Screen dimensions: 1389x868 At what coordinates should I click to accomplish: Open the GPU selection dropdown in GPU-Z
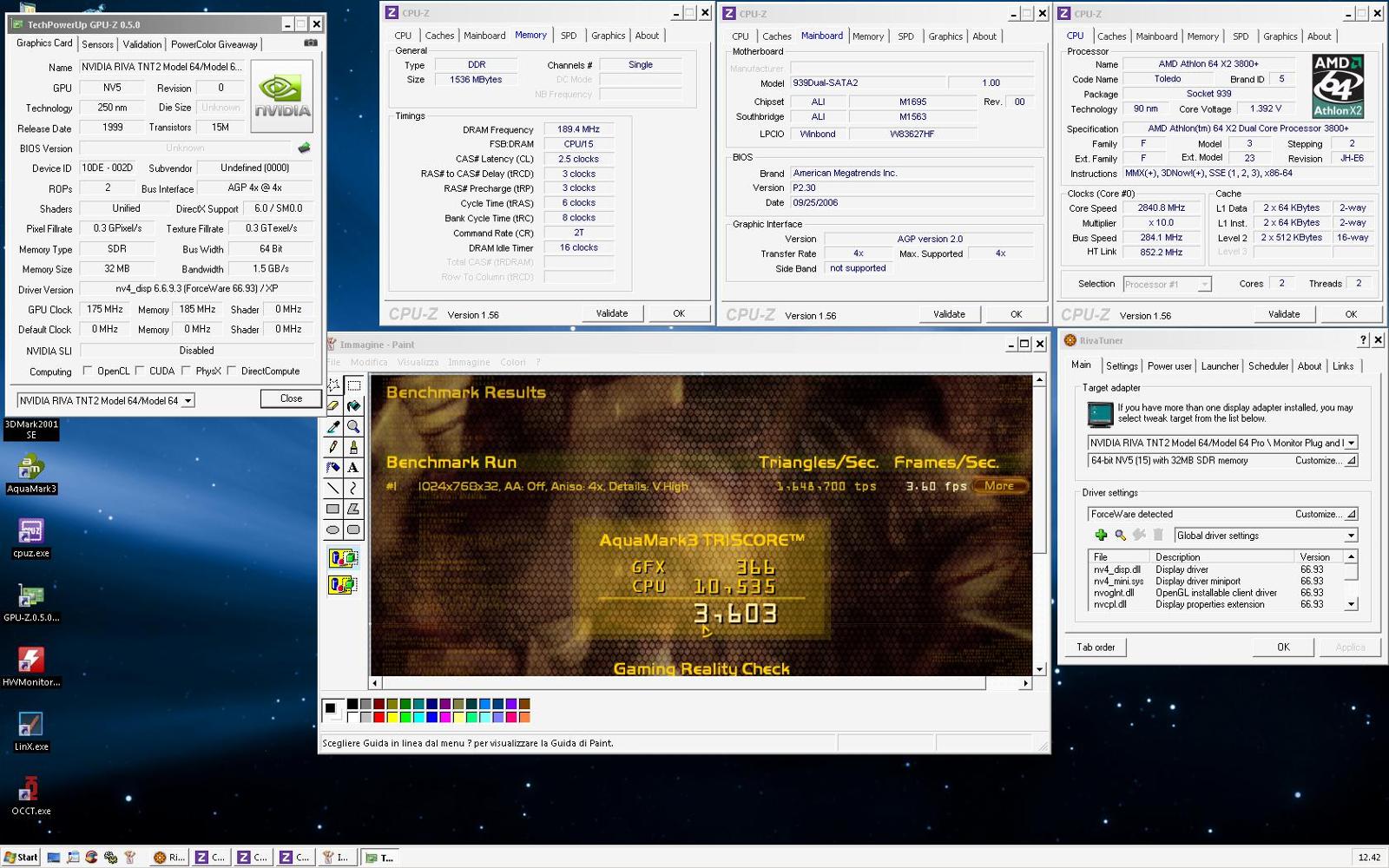point(188,400)
